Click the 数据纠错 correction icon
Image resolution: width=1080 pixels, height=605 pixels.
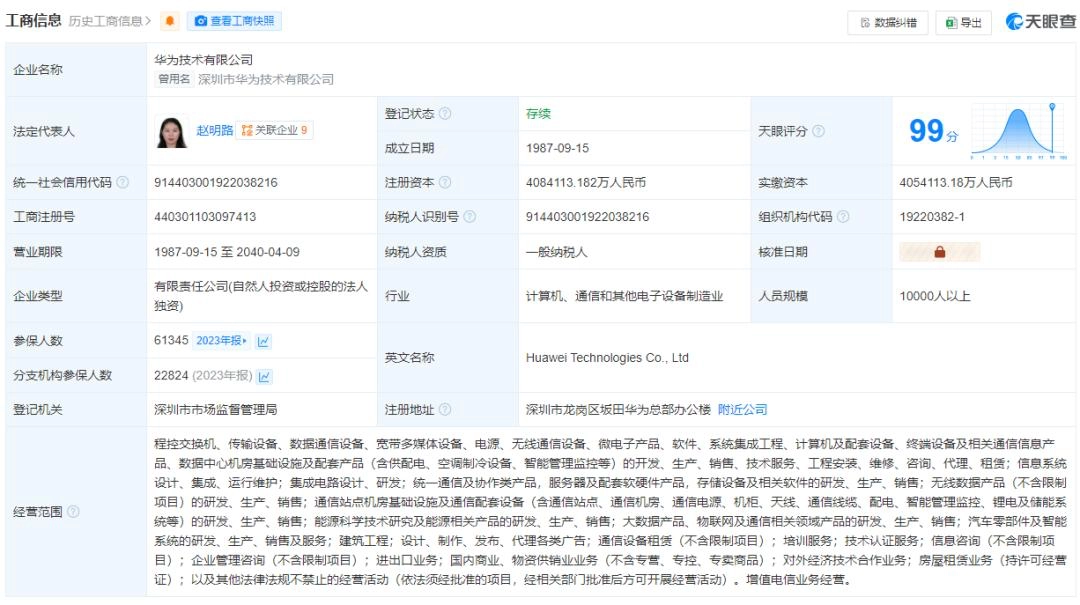[866, 22]
